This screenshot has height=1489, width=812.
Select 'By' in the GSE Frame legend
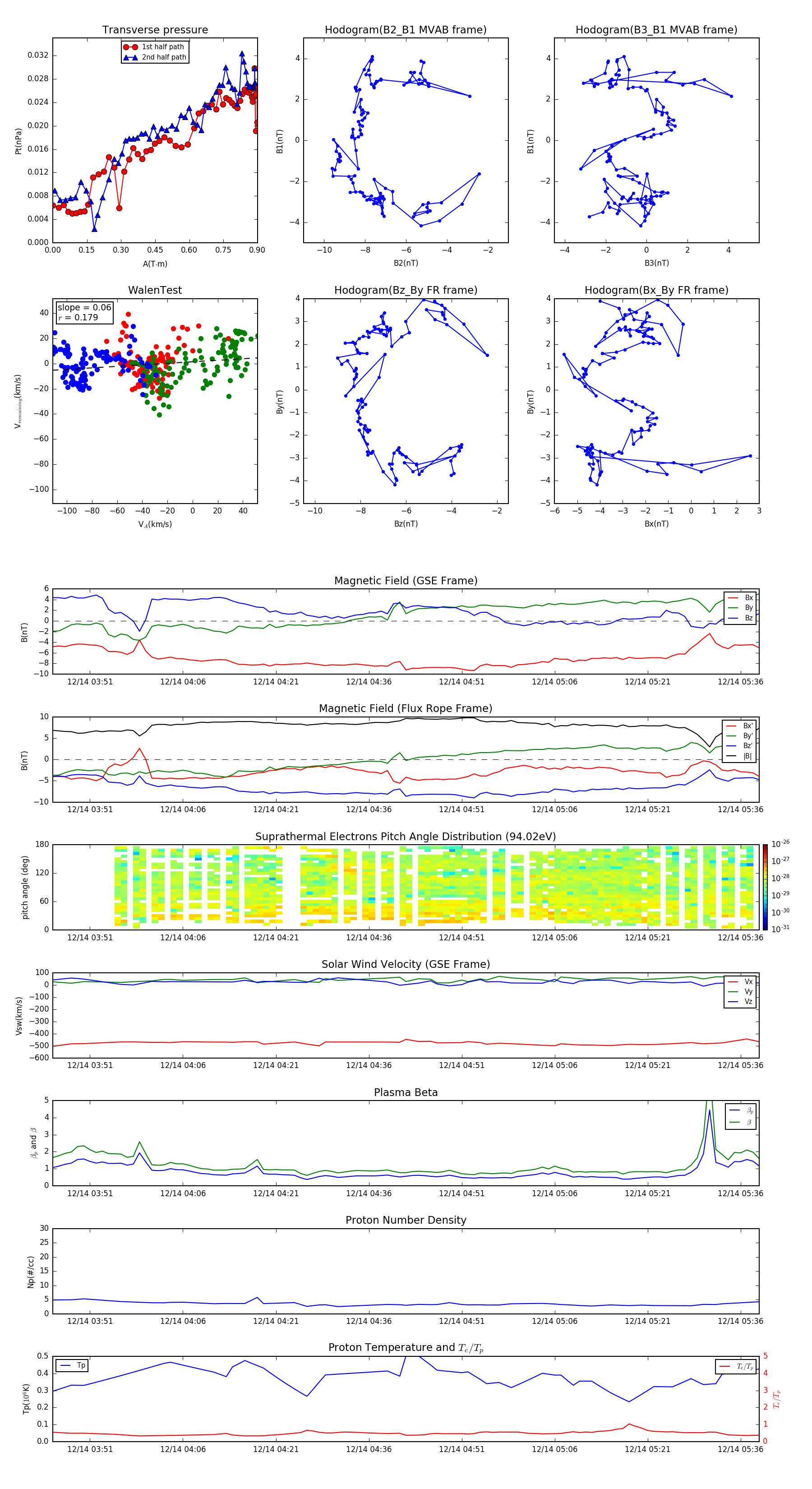click(740, 607)
